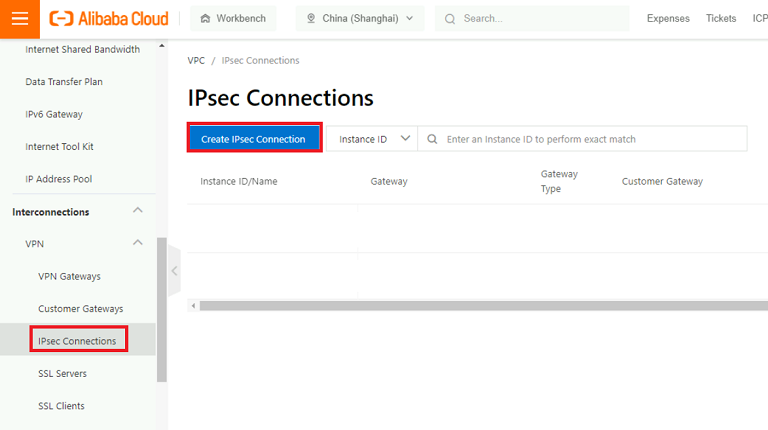This screenshot has width=768, height=430.
Task: Open the China (Shanghai) region dropdown
Action: coord(360,18)
